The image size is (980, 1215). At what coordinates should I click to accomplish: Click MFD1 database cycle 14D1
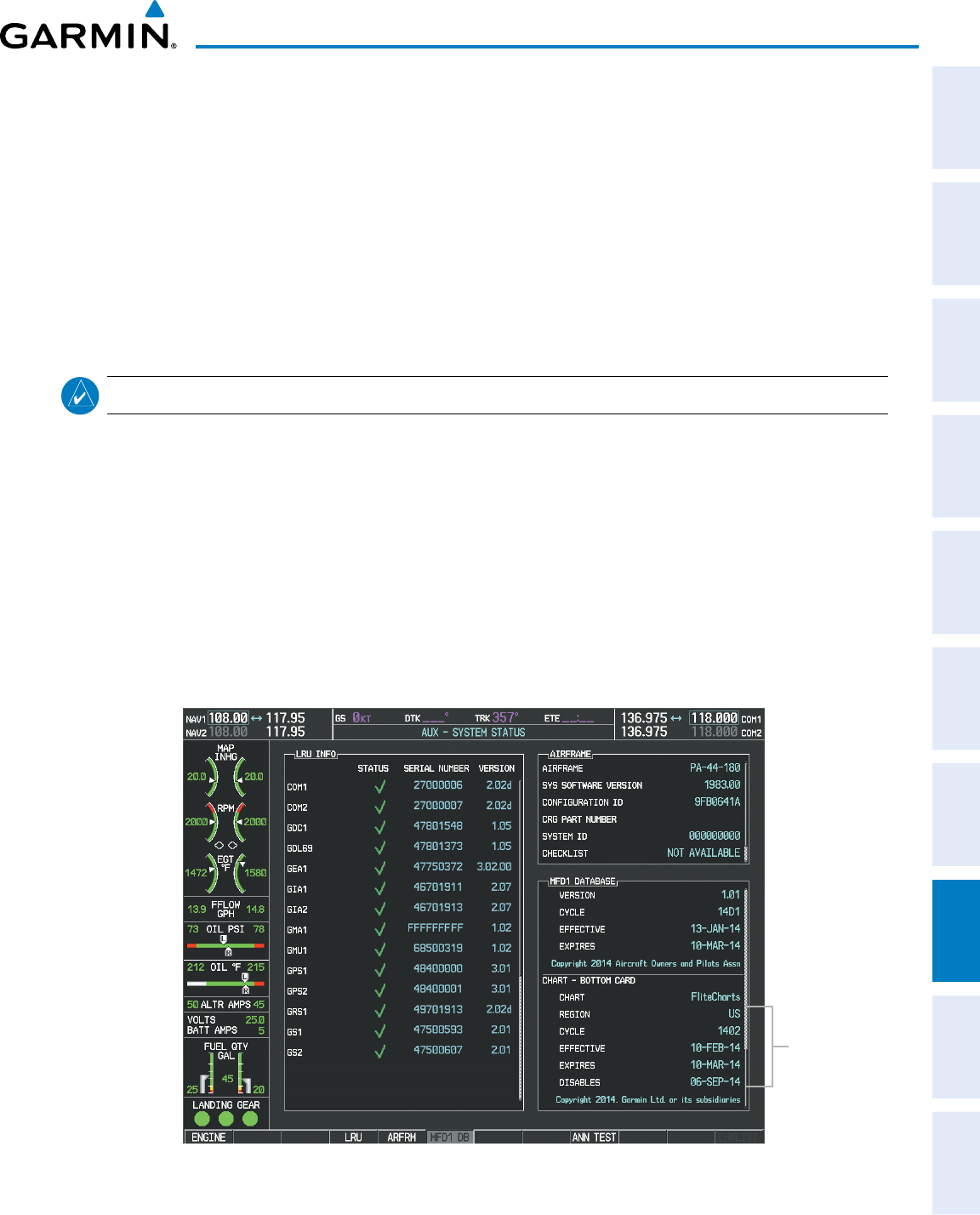(729, 911)
